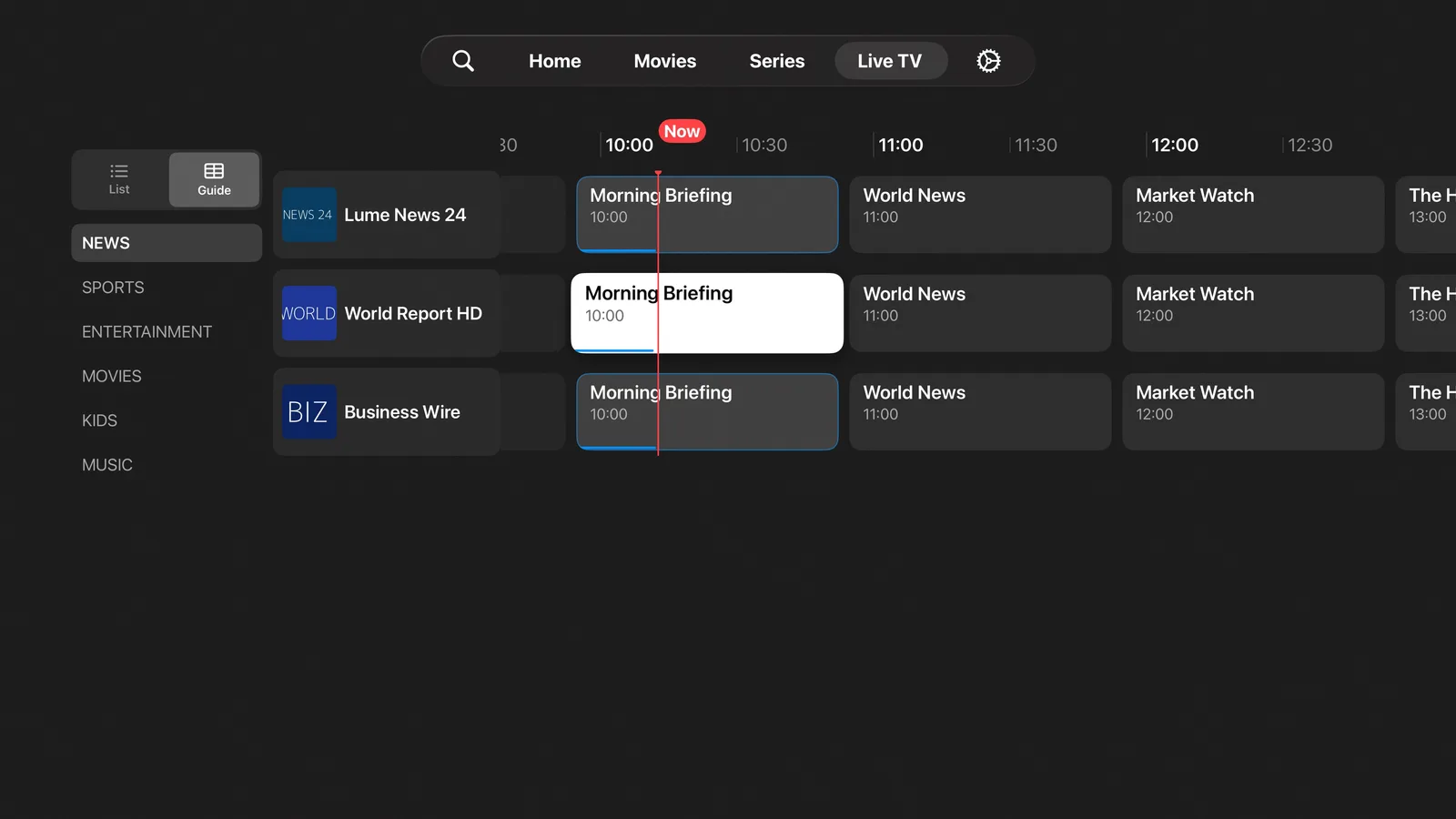Click the 12:30 time marker
Screen dimensions: 1456x819
point(1309,145)
